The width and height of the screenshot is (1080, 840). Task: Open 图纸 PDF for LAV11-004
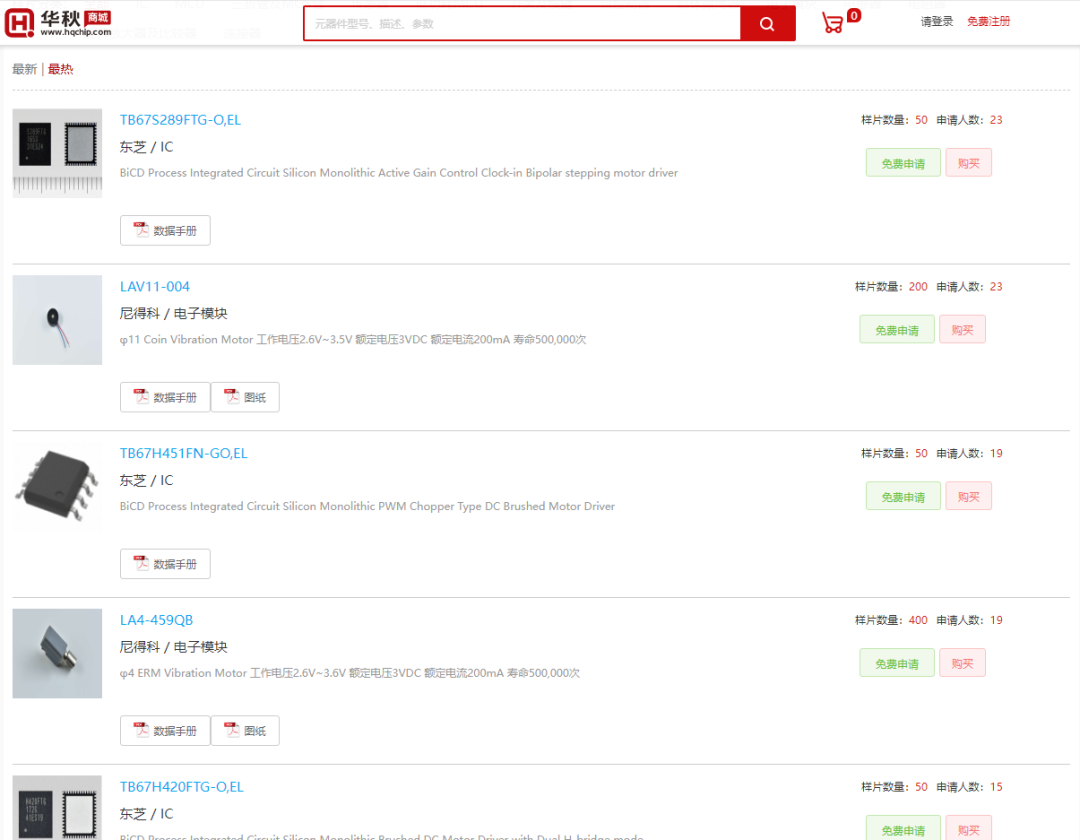[245, 397]
